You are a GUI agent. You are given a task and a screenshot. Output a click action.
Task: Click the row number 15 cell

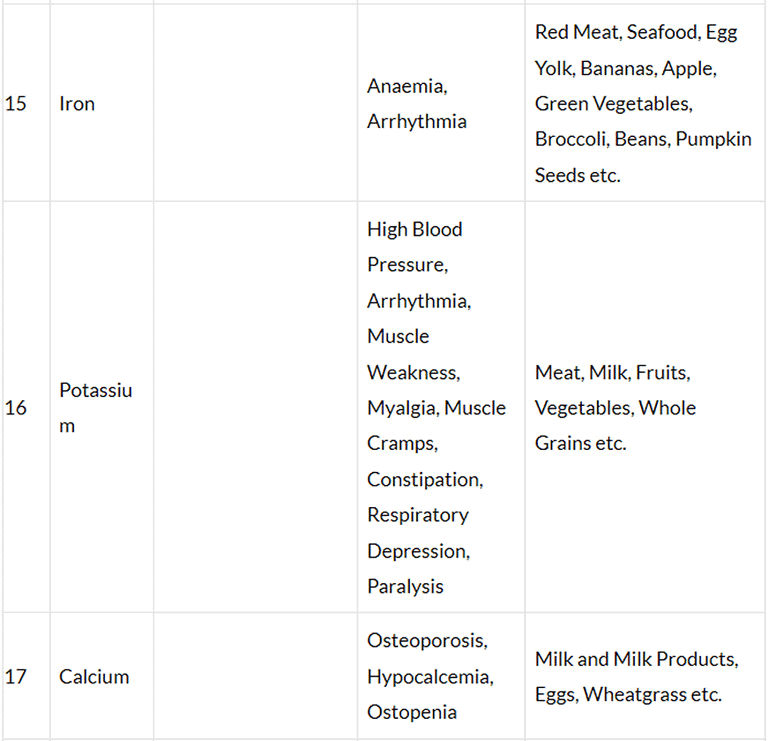(16, 104)
